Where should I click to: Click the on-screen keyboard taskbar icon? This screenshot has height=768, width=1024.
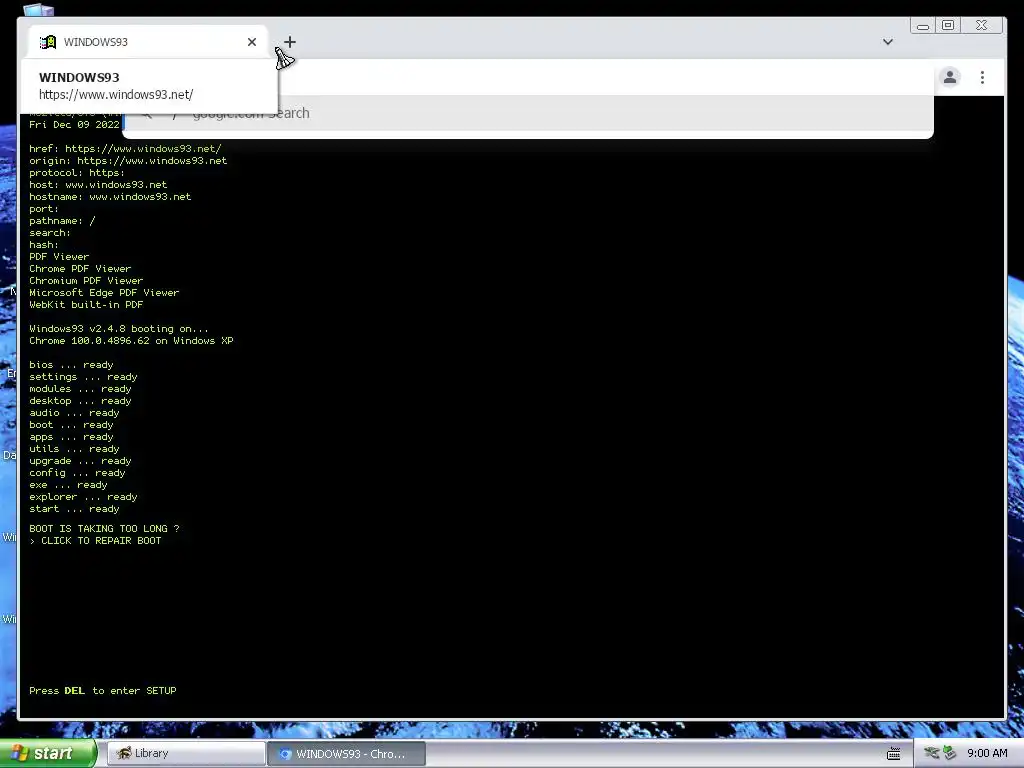click(893, 754)
